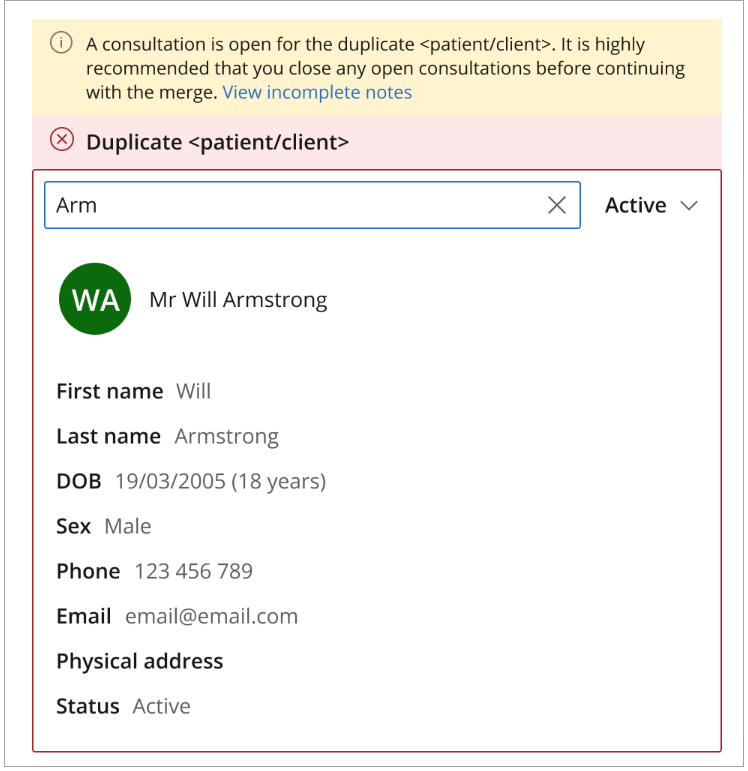Click the Duplicate <patient/client> heading
This screenshot has height=771, width=748.
click(217, 142)
